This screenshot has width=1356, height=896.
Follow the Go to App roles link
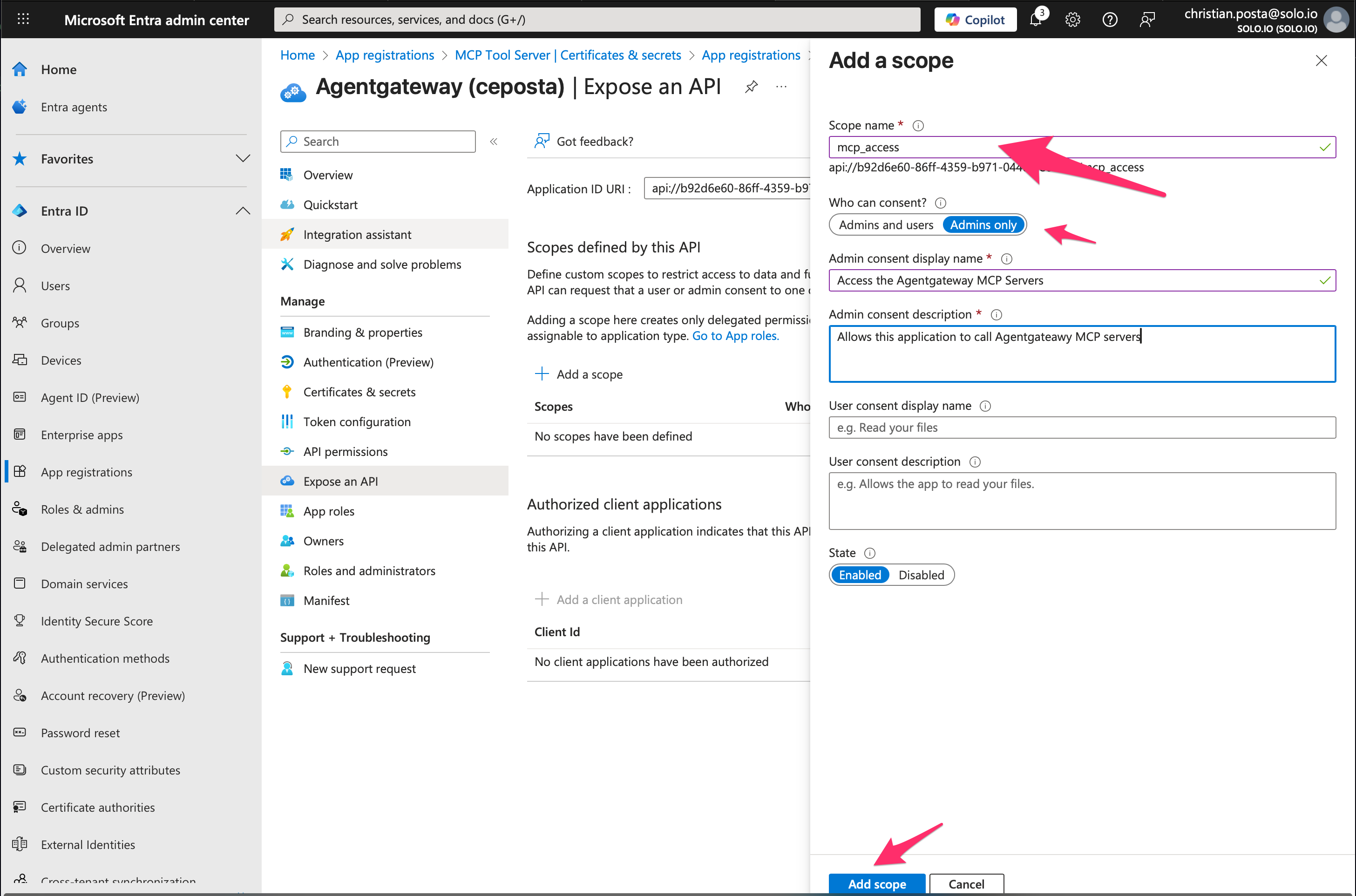tap(735, 336)
